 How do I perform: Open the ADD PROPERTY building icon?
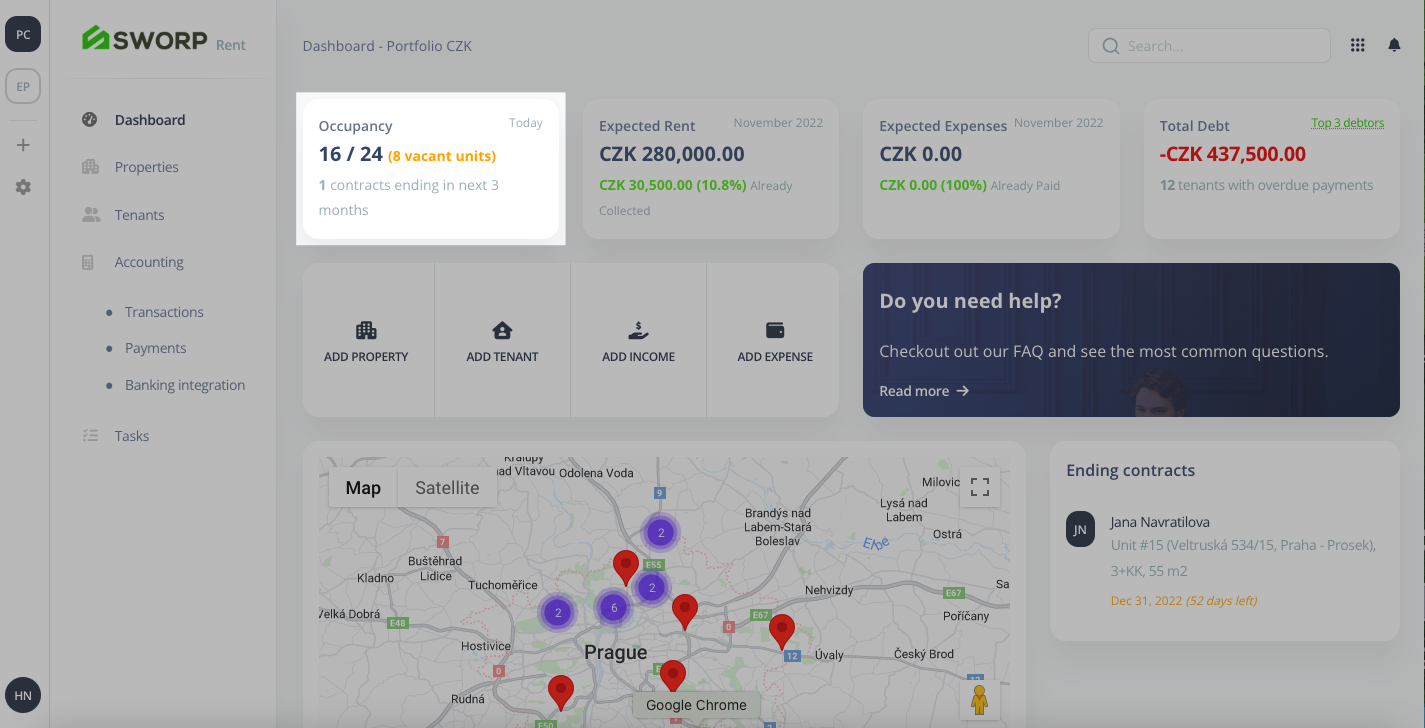click(367, 329)
